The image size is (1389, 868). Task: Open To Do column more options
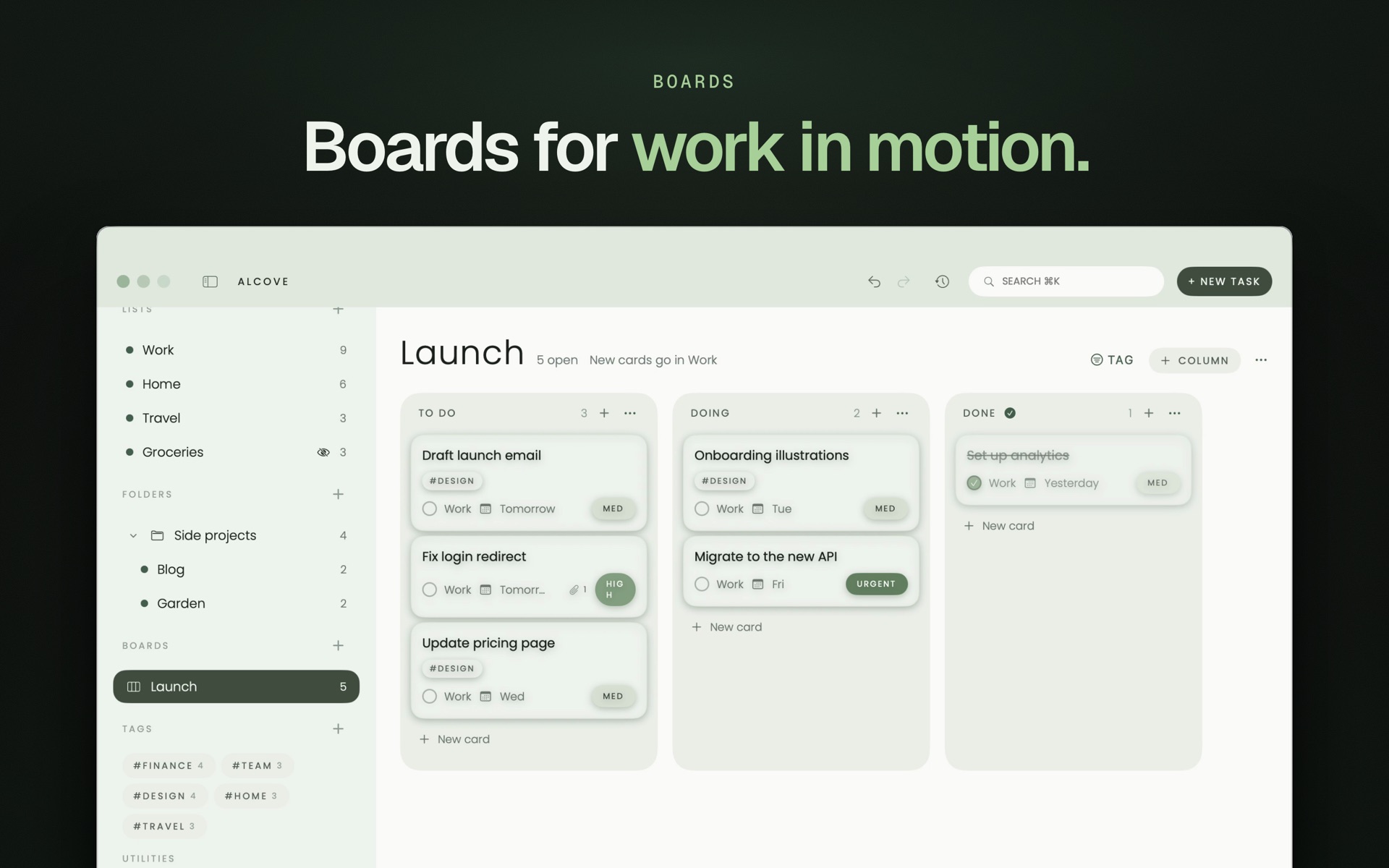[630, 413]
